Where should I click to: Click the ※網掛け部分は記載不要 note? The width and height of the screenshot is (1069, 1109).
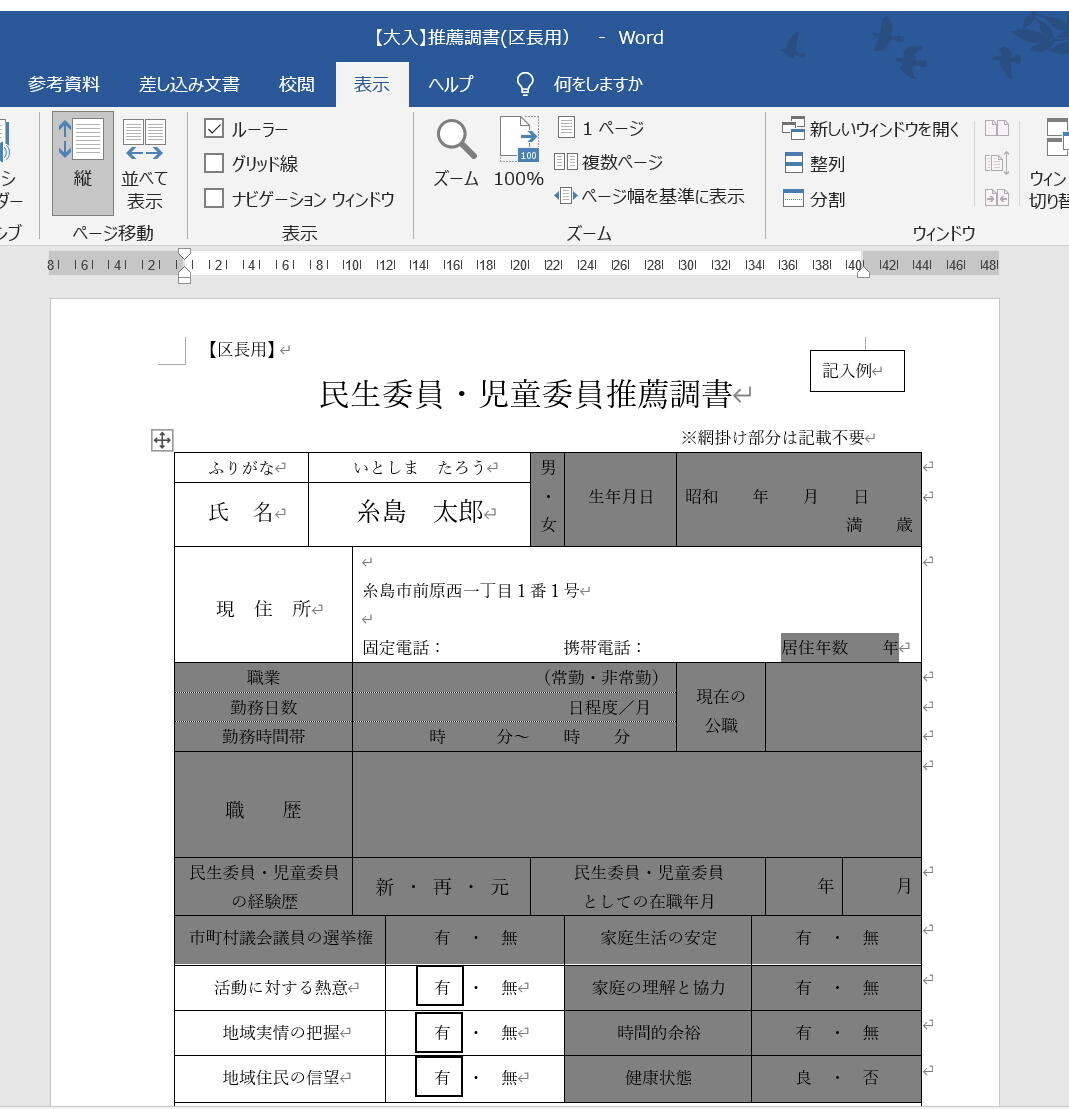coord(773,438)
